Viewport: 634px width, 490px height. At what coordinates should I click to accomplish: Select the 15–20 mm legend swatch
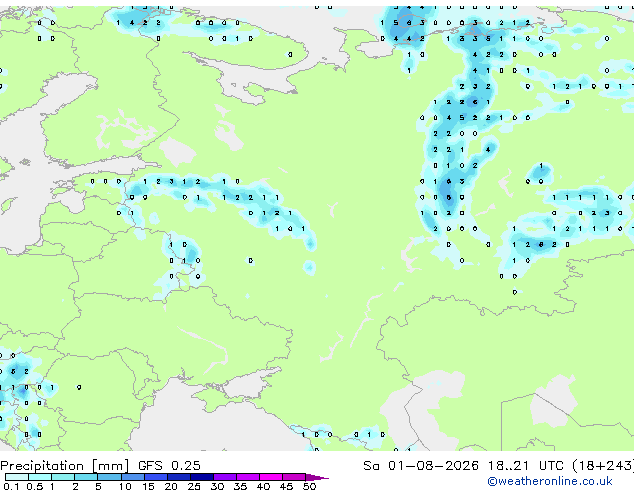click(156, 477)
